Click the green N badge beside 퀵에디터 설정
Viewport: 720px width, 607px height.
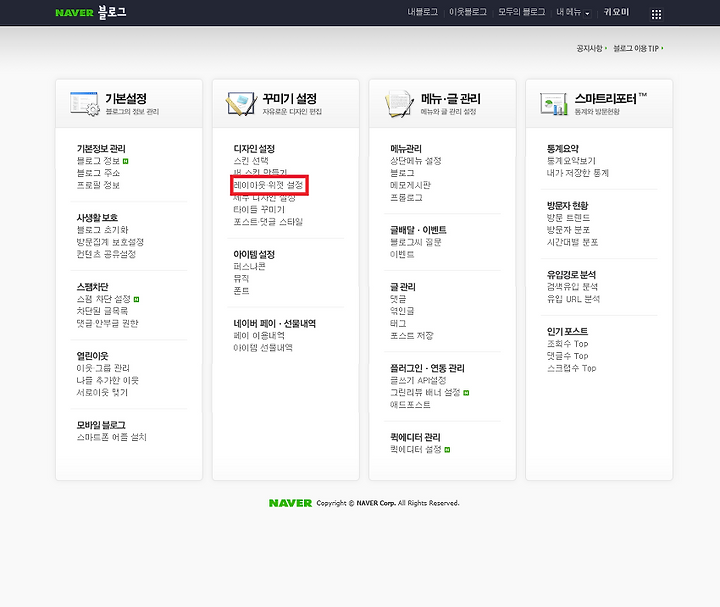[x=447, y=450]
